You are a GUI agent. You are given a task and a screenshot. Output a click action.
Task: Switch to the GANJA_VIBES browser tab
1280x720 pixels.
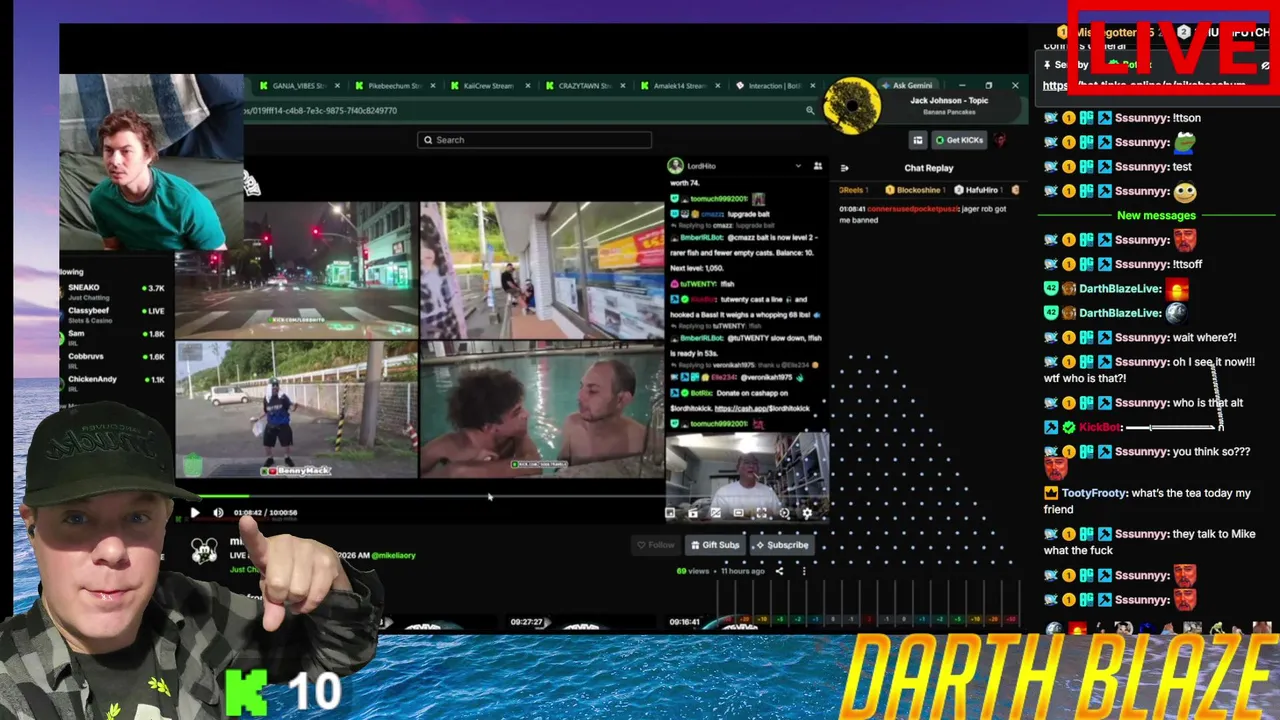pyautogui.click(x=299, y=86)
